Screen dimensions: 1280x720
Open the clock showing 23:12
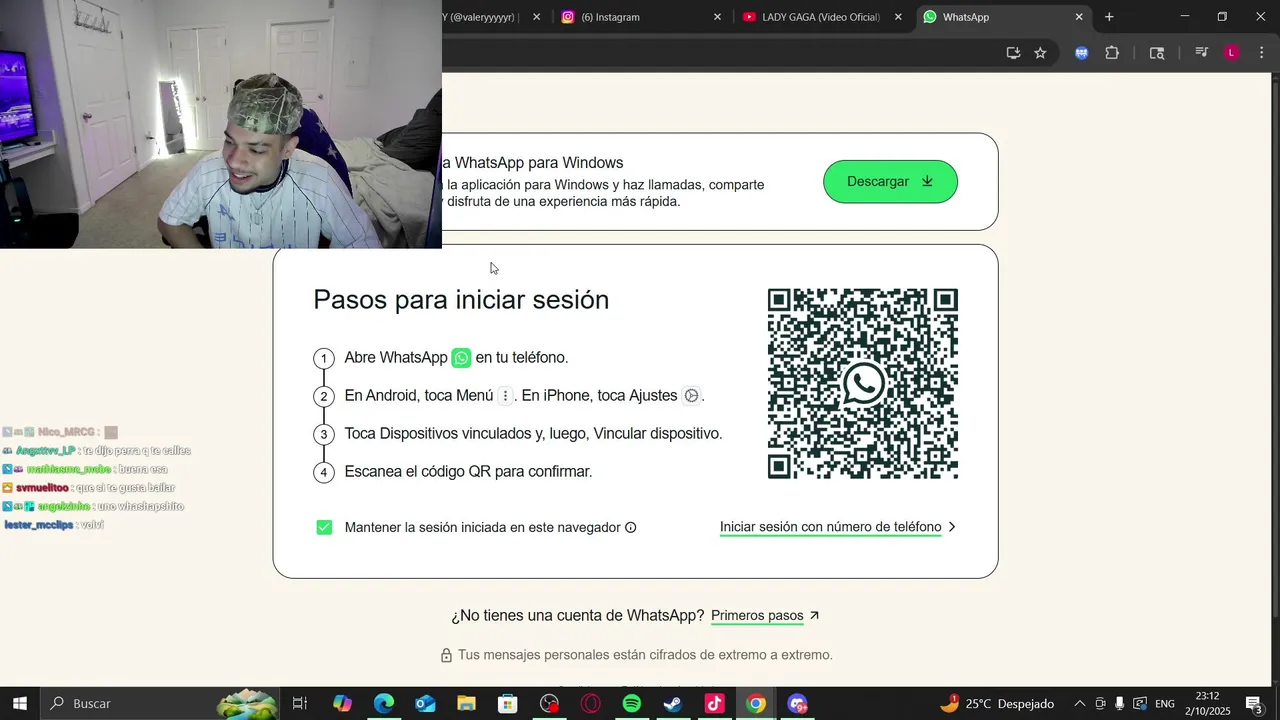[1207, 704]
